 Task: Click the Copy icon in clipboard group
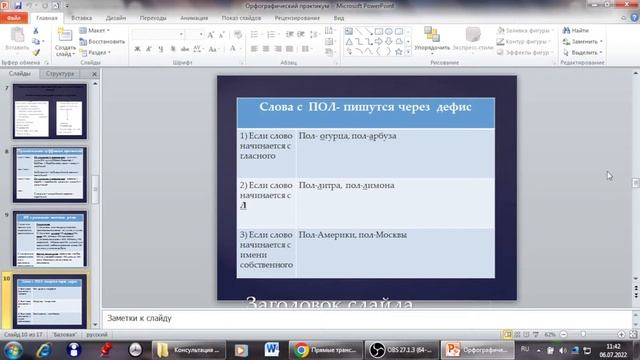tap(36, 41)
